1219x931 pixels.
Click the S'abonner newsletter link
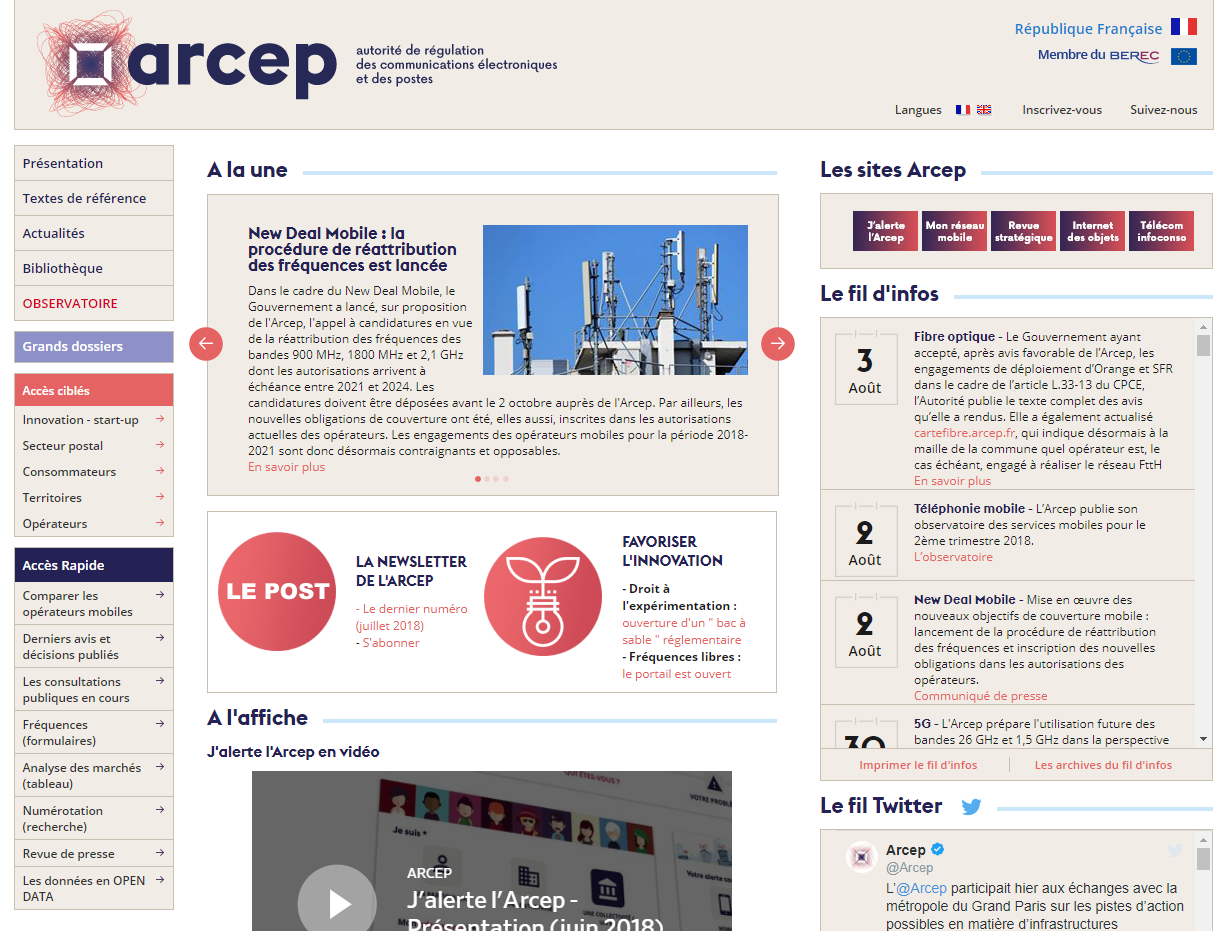click(390, 643)
